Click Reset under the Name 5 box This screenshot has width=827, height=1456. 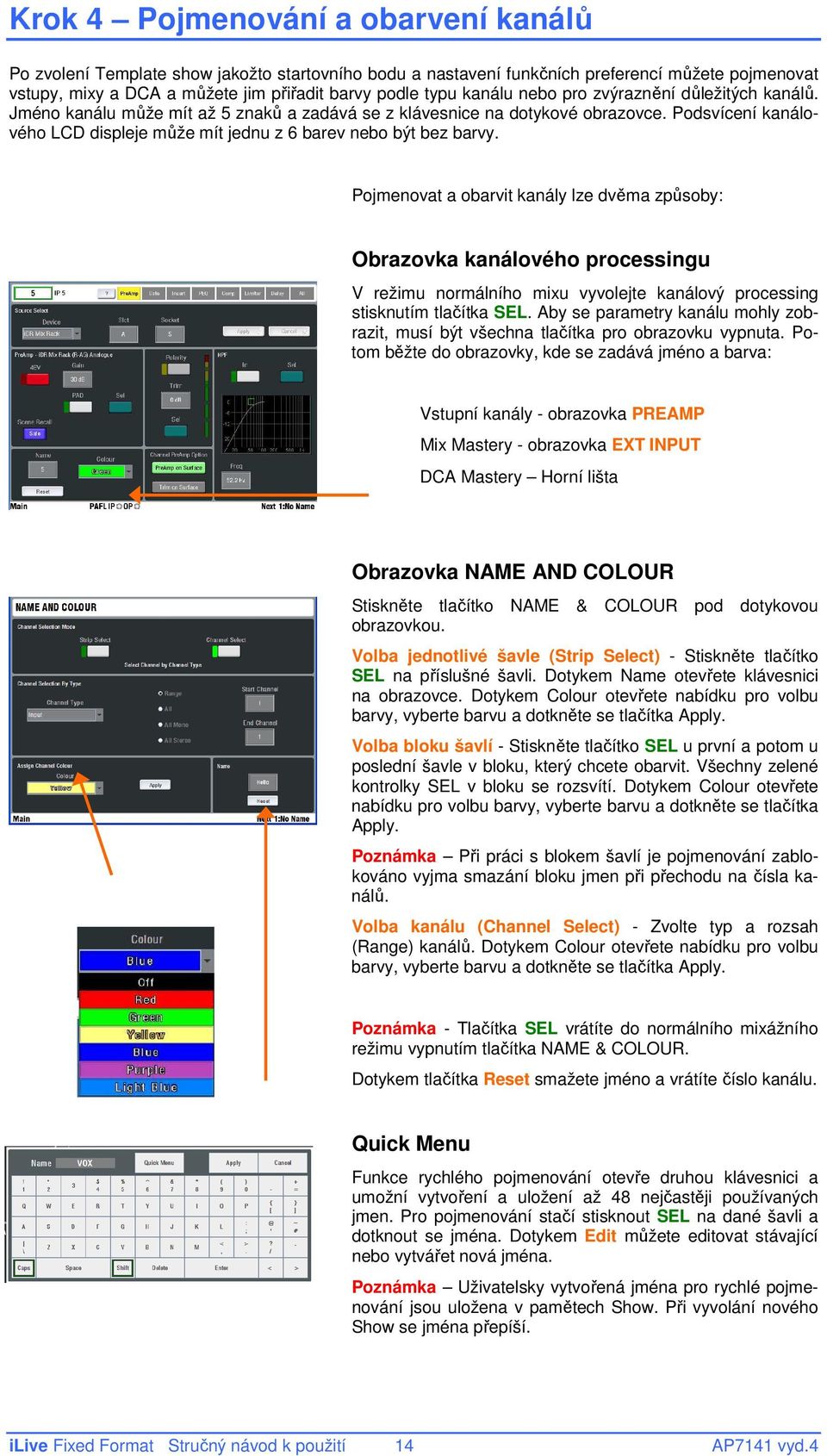coord(42,491)
